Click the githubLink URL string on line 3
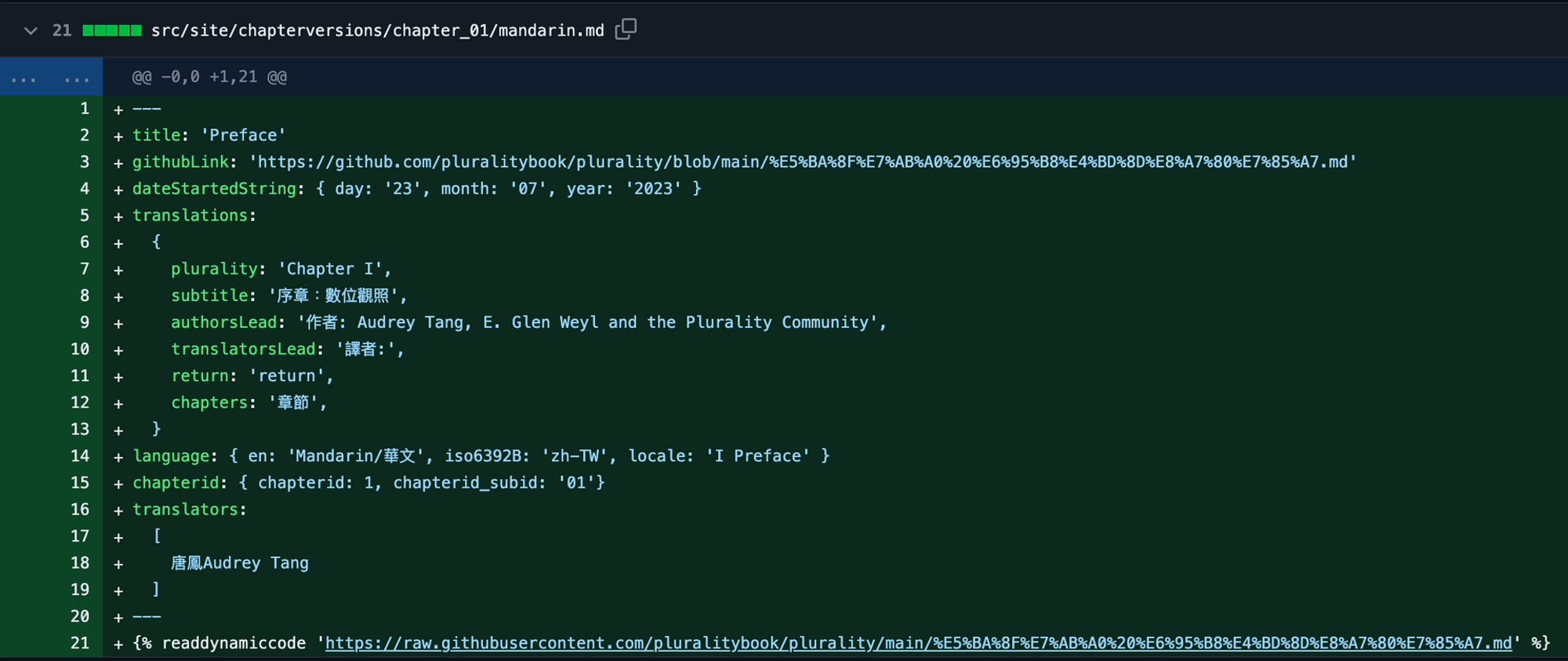1568x661 pixels. tap(803, 162)
